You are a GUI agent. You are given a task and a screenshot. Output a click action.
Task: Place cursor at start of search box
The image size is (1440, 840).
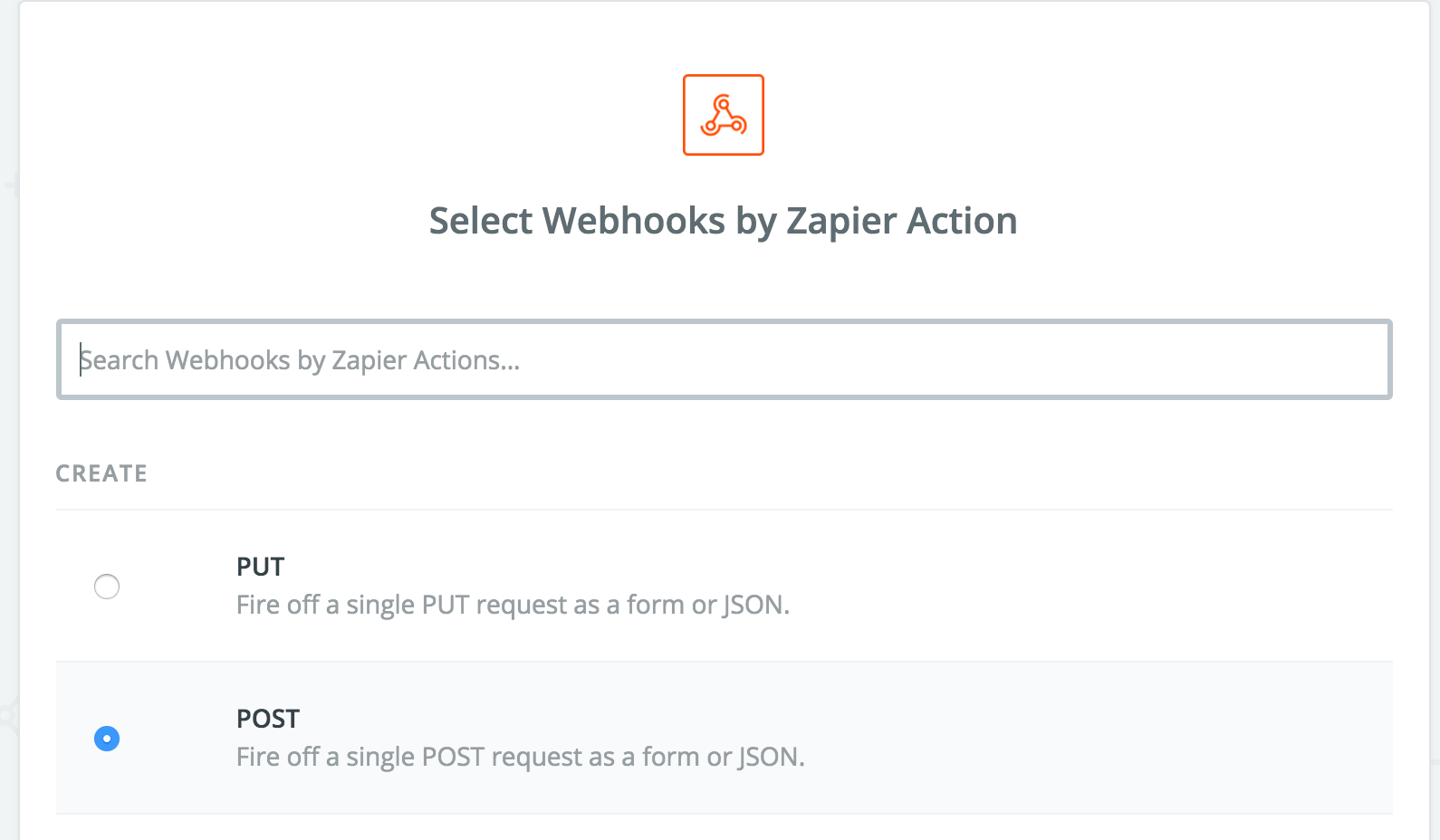coord(82,359)
